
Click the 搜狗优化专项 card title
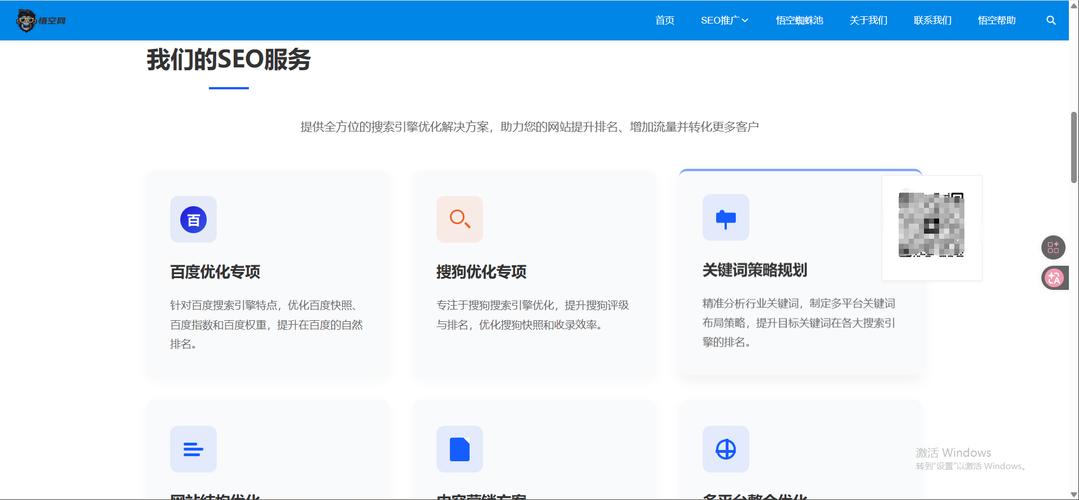click(482, 272)
